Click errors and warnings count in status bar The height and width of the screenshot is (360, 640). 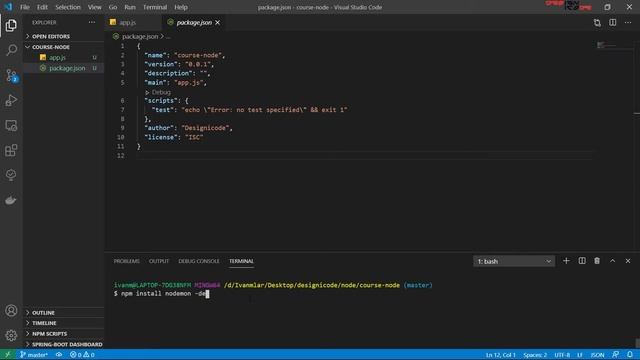(x=82, y=355)
